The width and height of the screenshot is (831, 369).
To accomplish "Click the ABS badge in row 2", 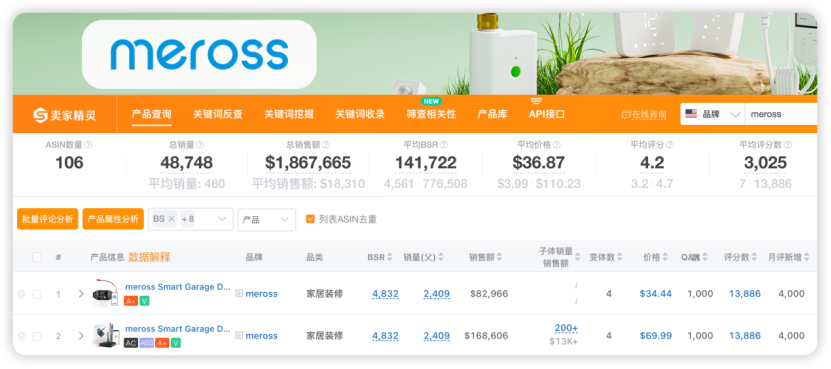I will [147, 343].
